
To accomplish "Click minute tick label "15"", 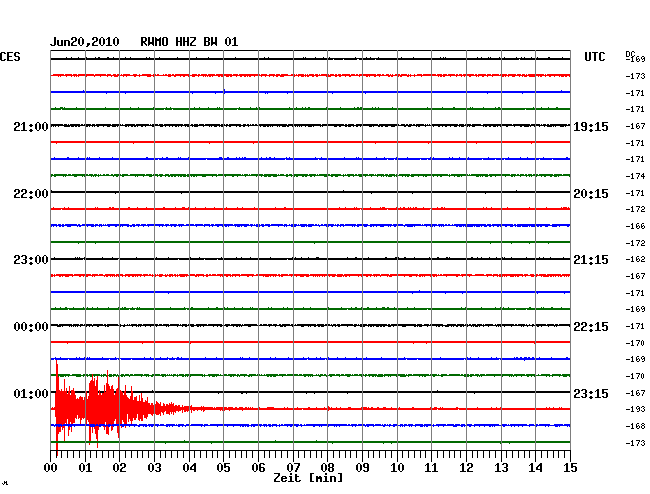I will click(570, 468).
